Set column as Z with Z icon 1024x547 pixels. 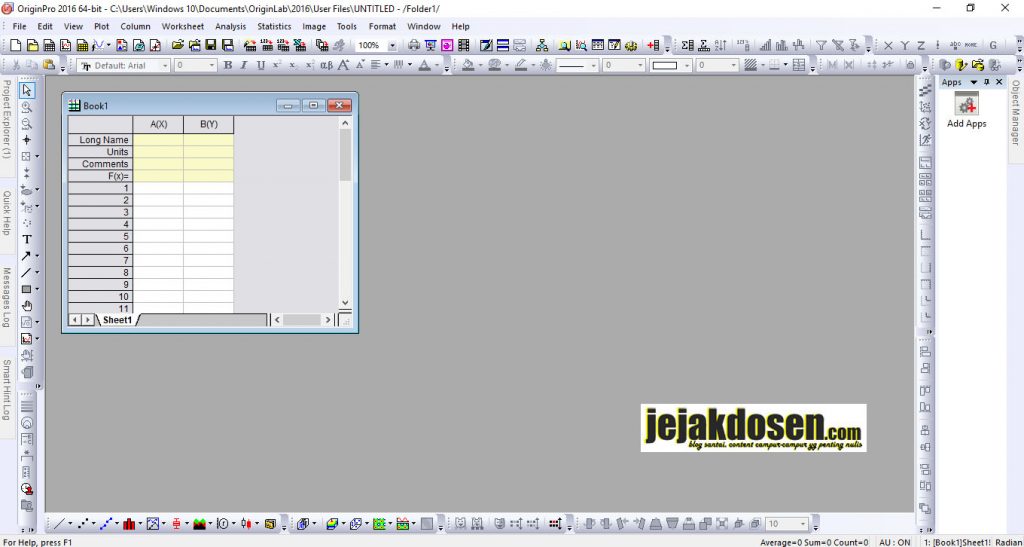click(x=921, y=46)
